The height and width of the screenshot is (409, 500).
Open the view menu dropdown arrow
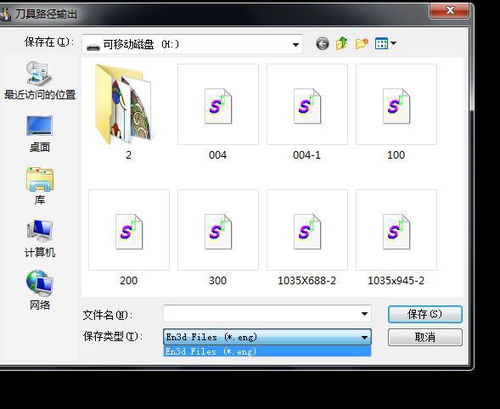tap(393, 43)
